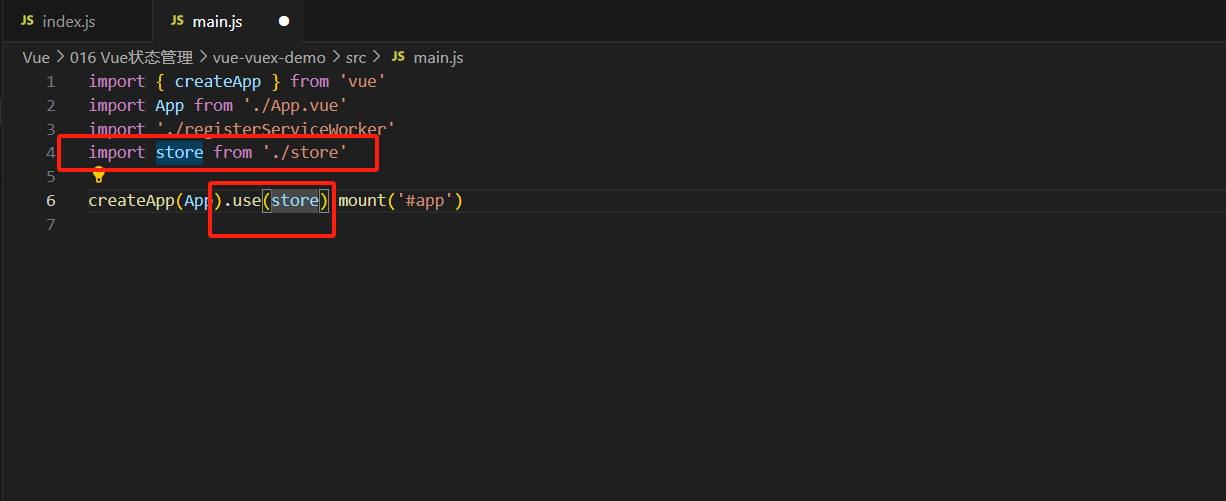This screenshot has height=501, width=1226.
Task: Click the JS icon on main.js tab
Action: (177, 21)
